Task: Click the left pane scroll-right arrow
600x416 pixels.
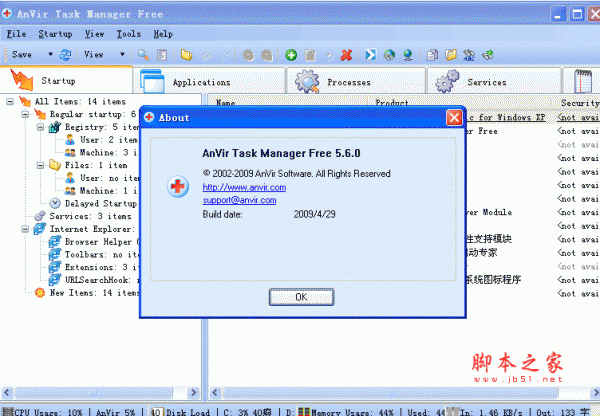Action: coord(194,392)
